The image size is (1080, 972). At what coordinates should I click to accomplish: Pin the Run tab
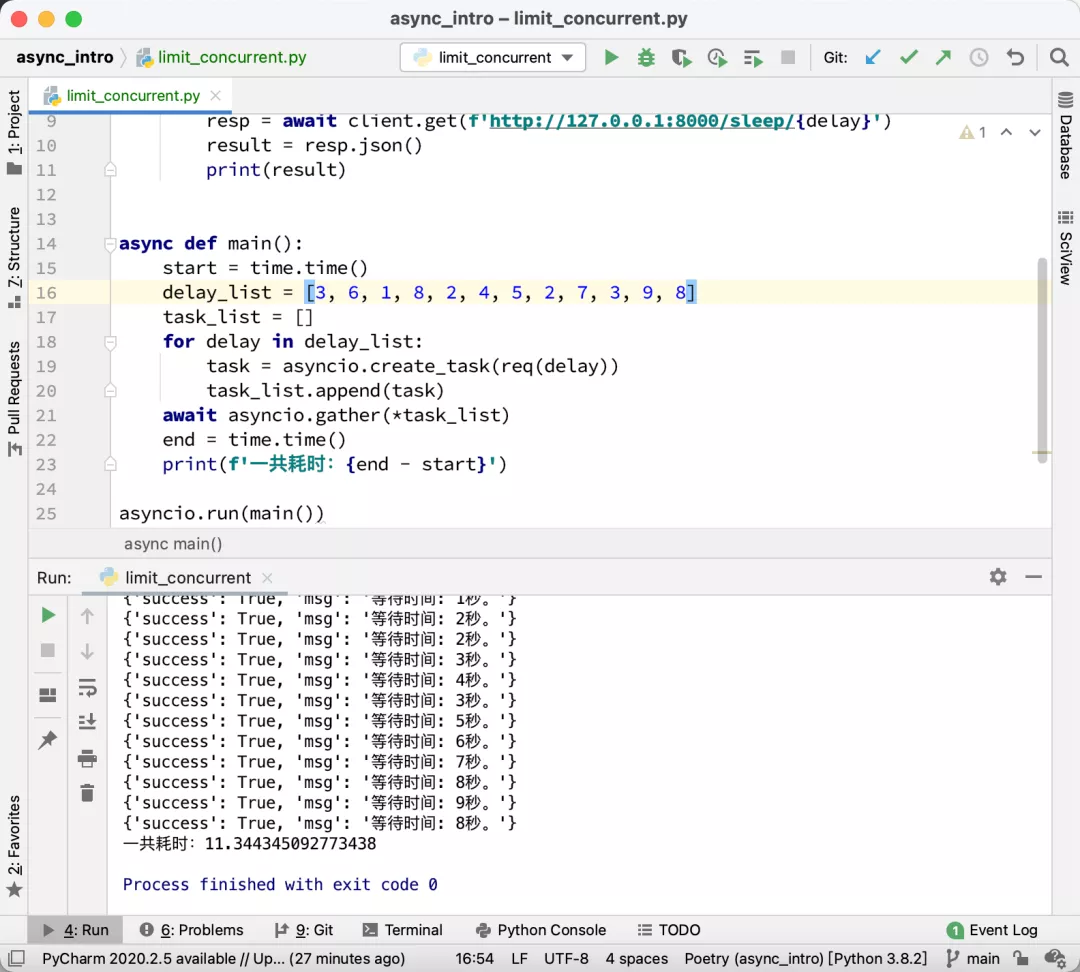(x=47, y=740)
